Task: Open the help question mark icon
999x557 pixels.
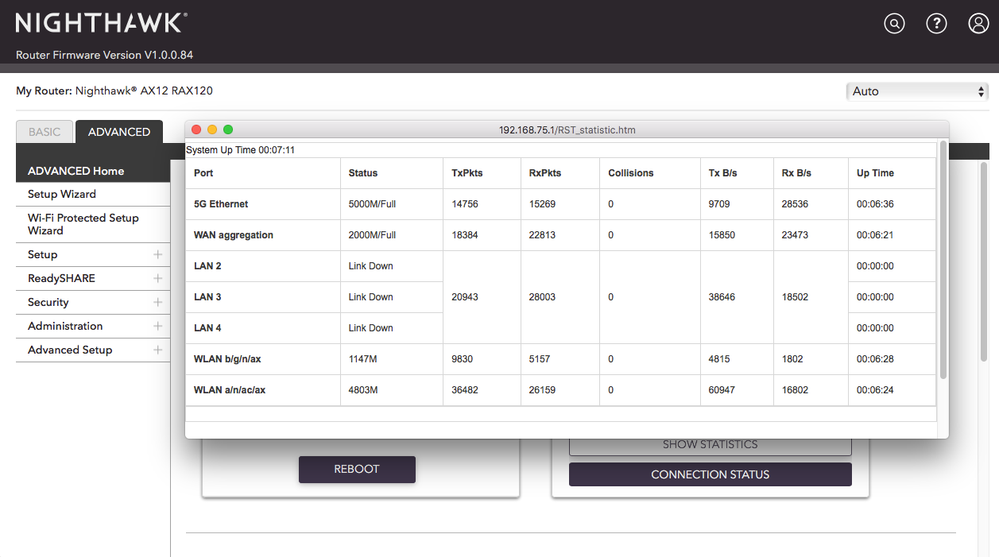Action: (936, 24)
